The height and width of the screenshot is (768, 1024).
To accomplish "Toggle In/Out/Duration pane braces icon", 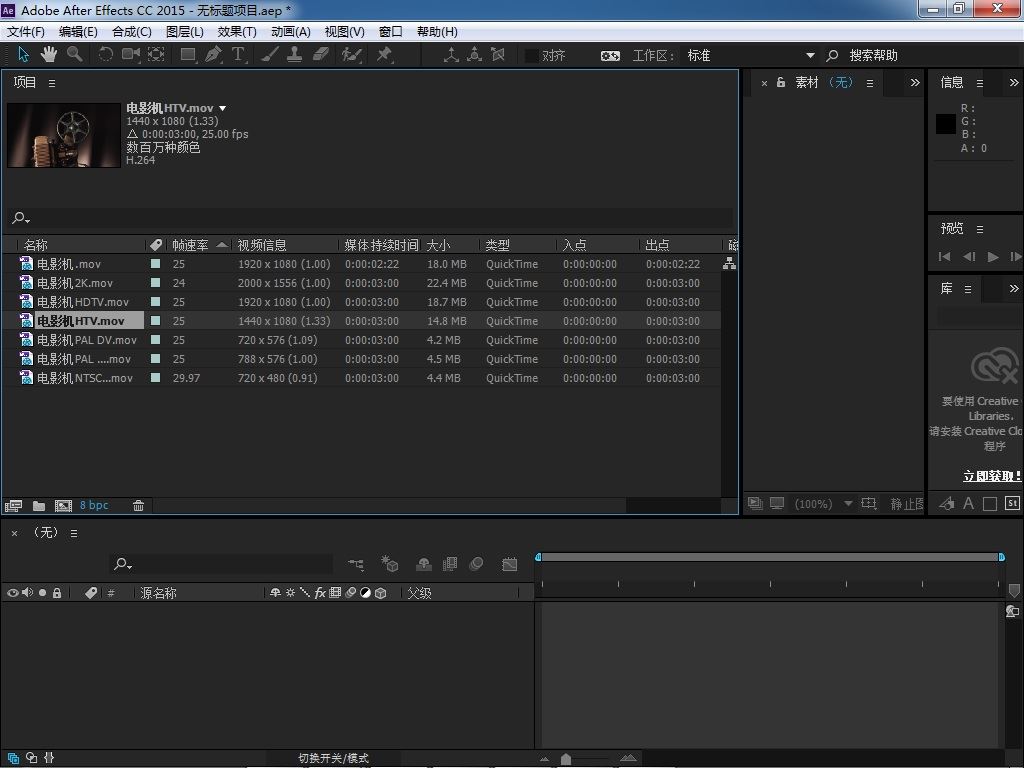I will [49, 758].
